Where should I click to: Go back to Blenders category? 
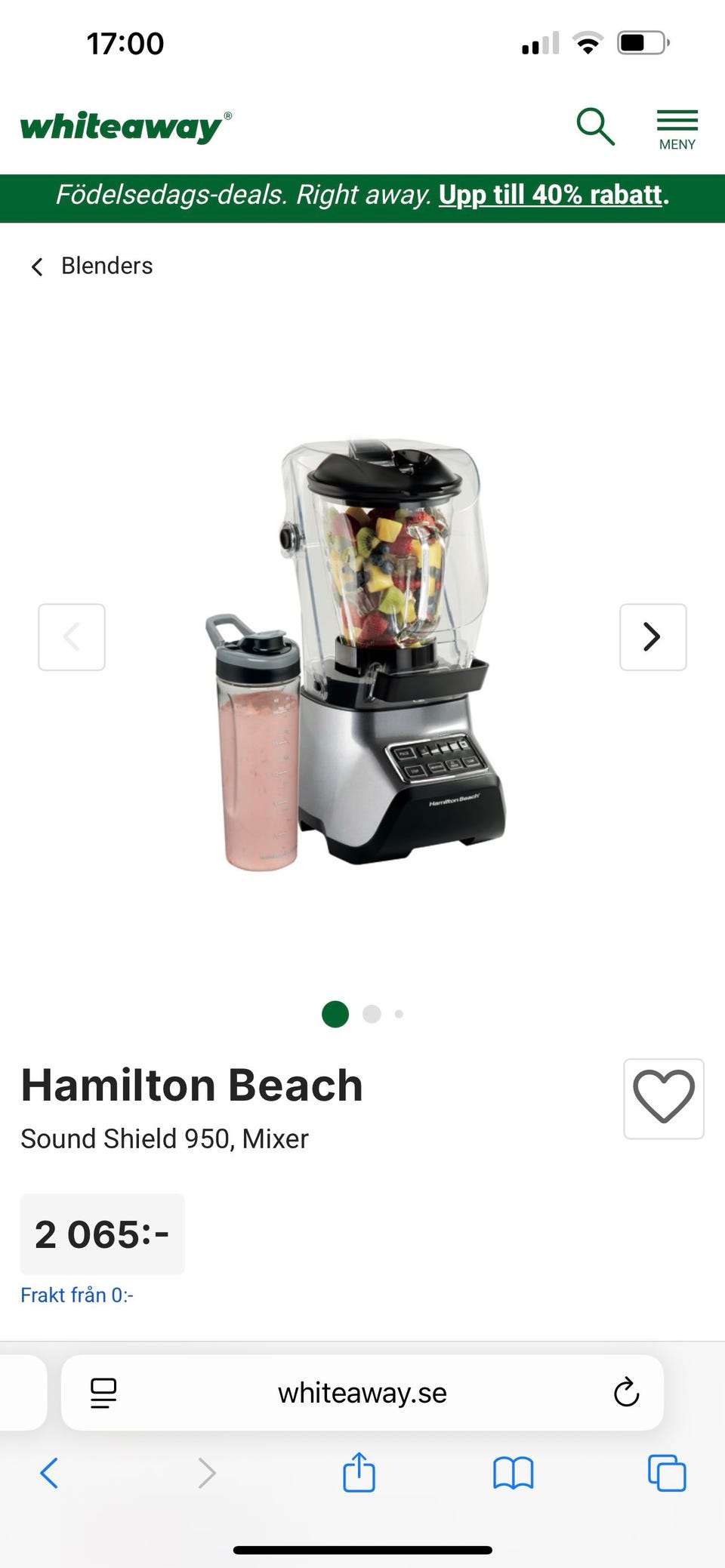point(91,266)
